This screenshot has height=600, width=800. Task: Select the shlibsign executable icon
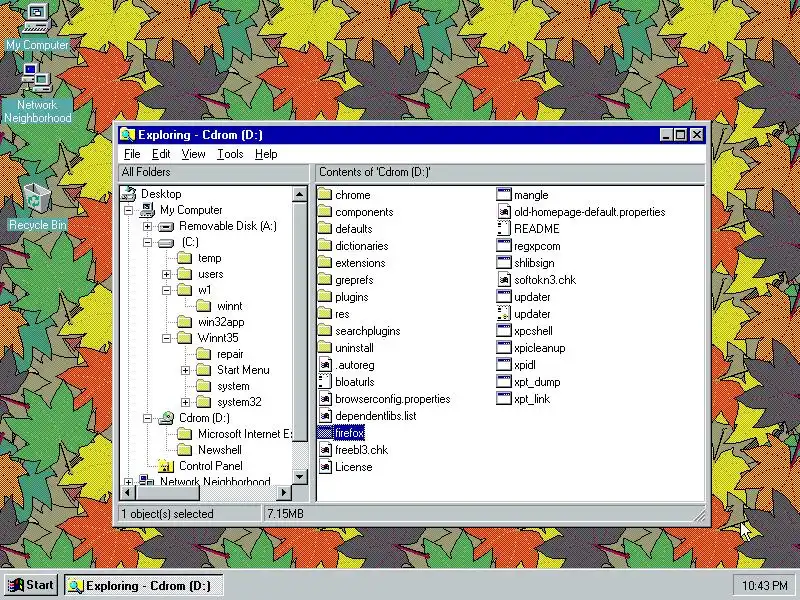click(x=504, y=263)
